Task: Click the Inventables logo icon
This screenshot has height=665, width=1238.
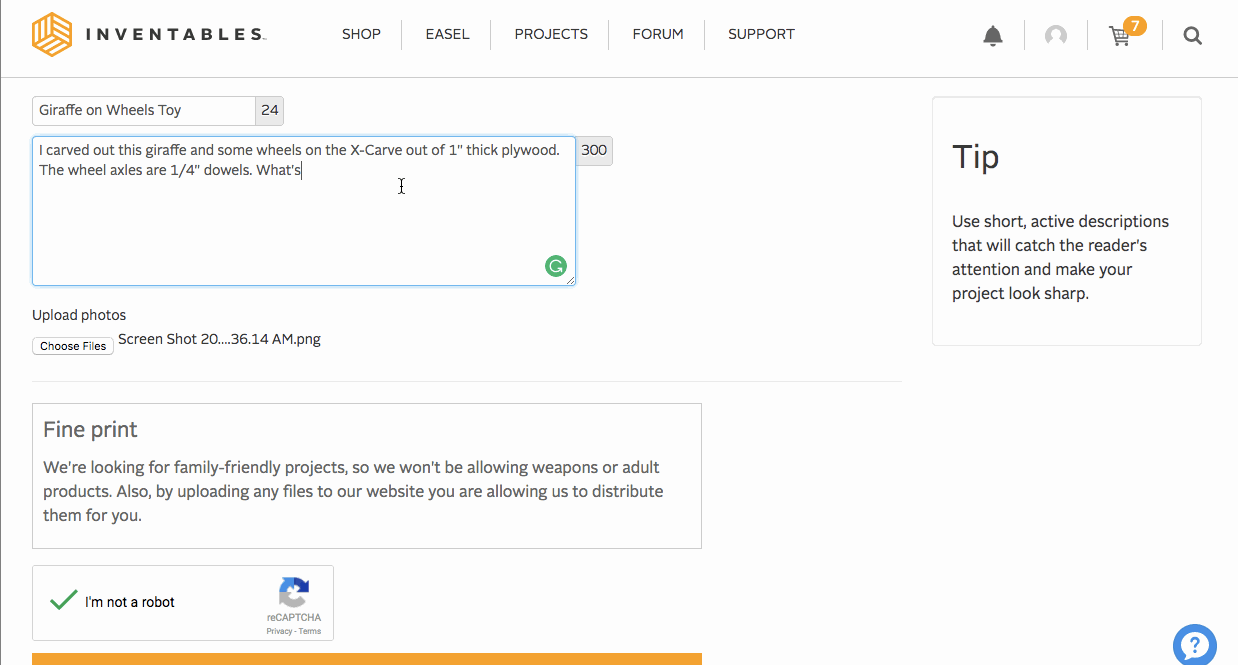Action: (52, 34)
